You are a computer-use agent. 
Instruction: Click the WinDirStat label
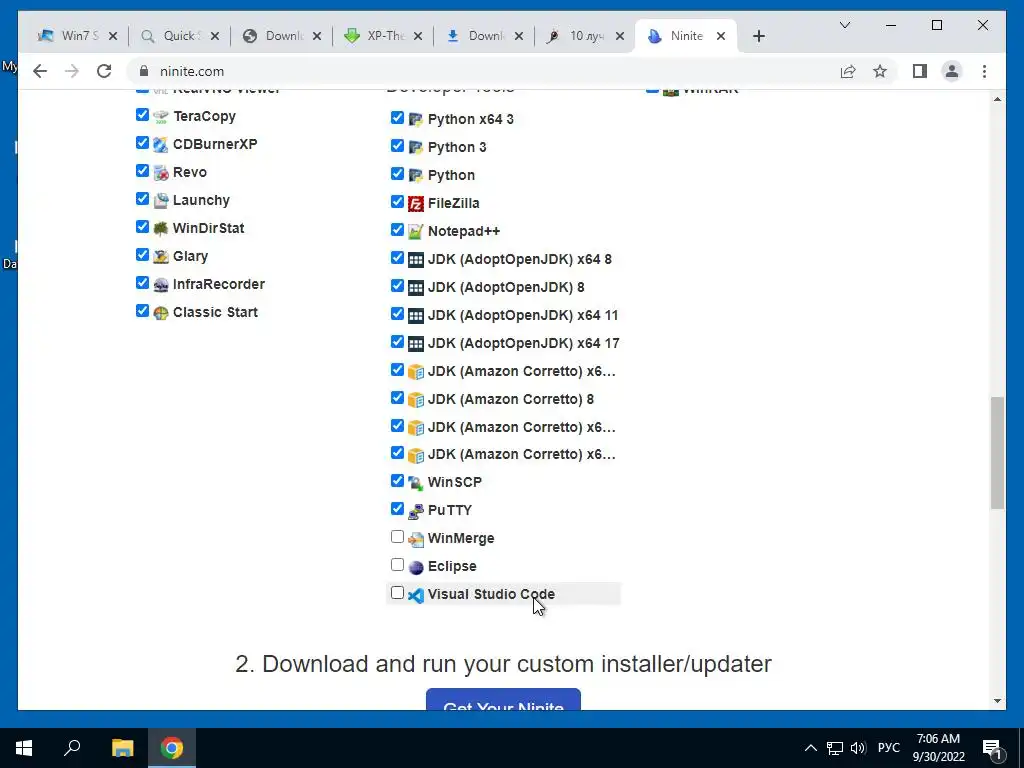click(208, 229)
